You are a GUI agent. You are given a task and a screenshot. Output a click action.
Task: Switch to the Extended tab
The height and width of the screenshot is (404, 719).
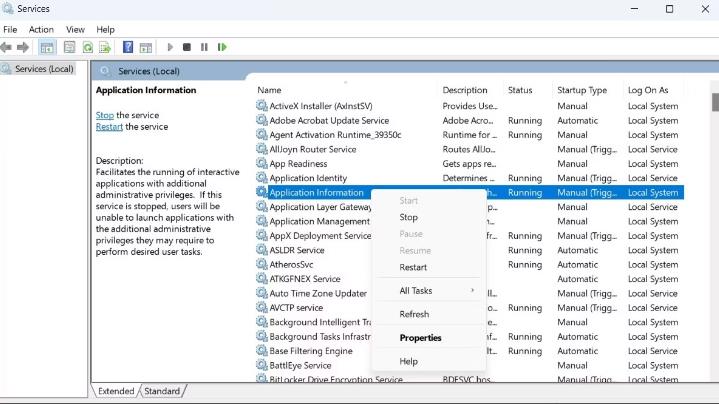pos(116,391)
